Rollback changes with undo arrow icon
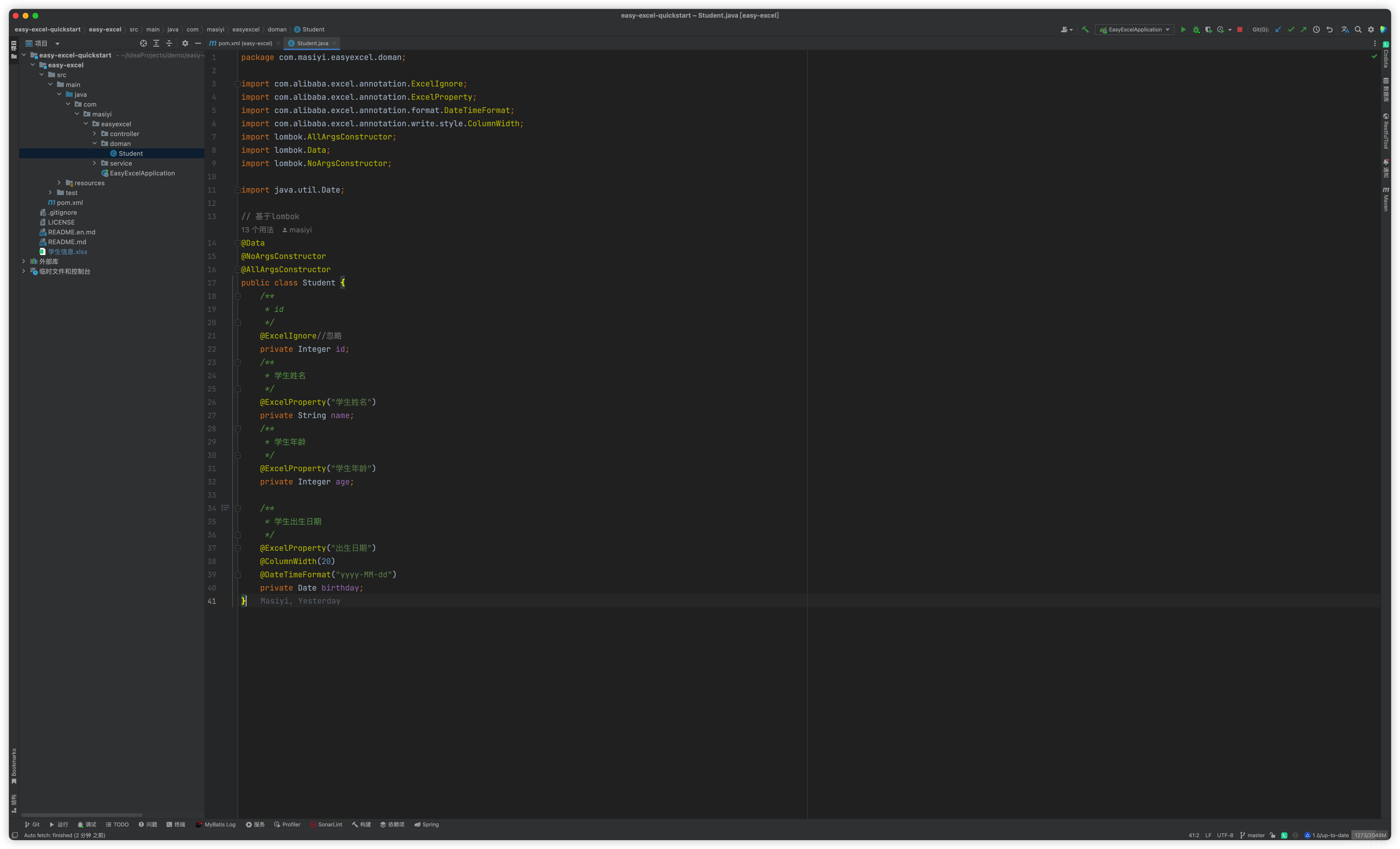1400x849 pixels. click(1329, 29)
